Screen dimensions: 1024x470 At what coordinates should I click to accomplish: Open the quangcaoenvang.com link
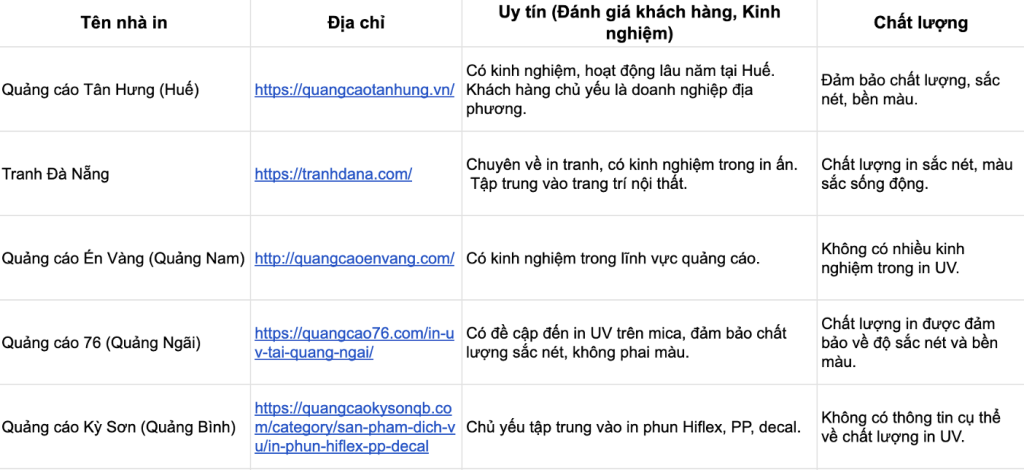coord(355,258)
